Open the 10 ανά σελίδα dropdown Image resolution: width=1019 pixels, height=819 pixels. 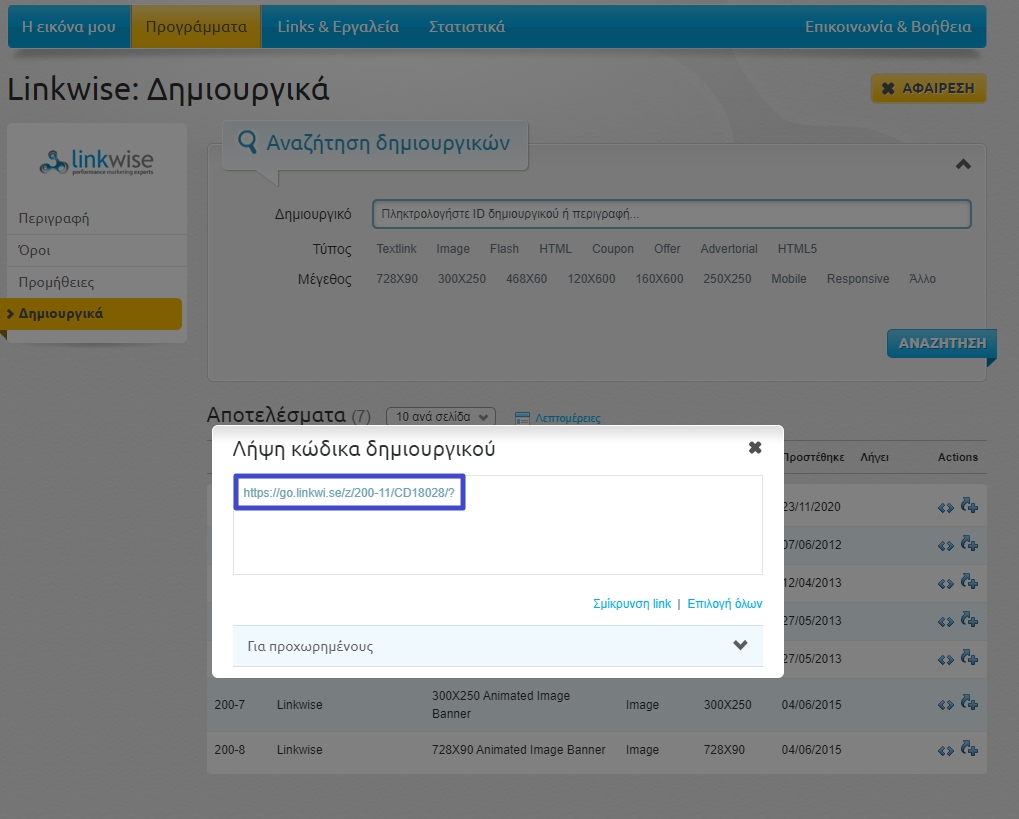coord(441,417)
